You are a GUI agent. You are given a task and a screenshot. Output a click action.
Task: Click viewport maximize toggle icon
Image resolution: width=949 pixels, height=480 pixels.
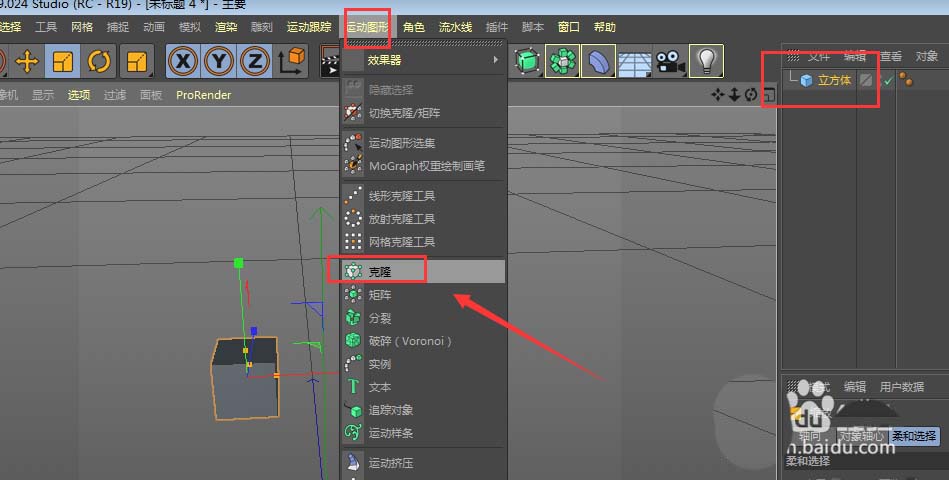767,94
